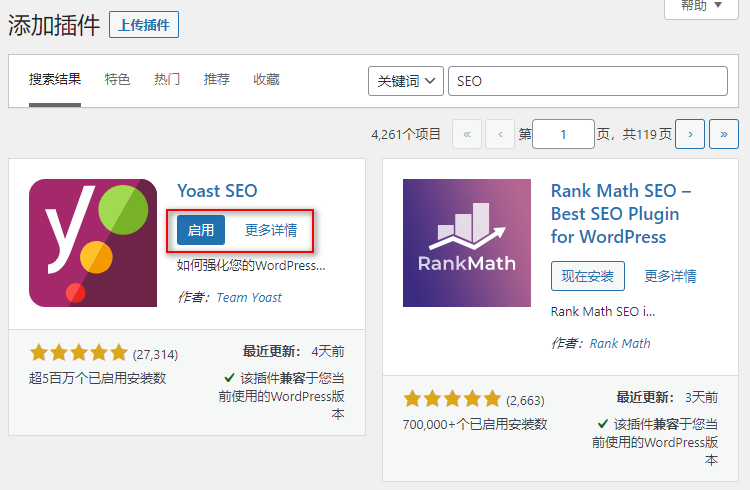750x490 pixels.
Task: Open the Yoast SEO title link
Action: [217, 191]
